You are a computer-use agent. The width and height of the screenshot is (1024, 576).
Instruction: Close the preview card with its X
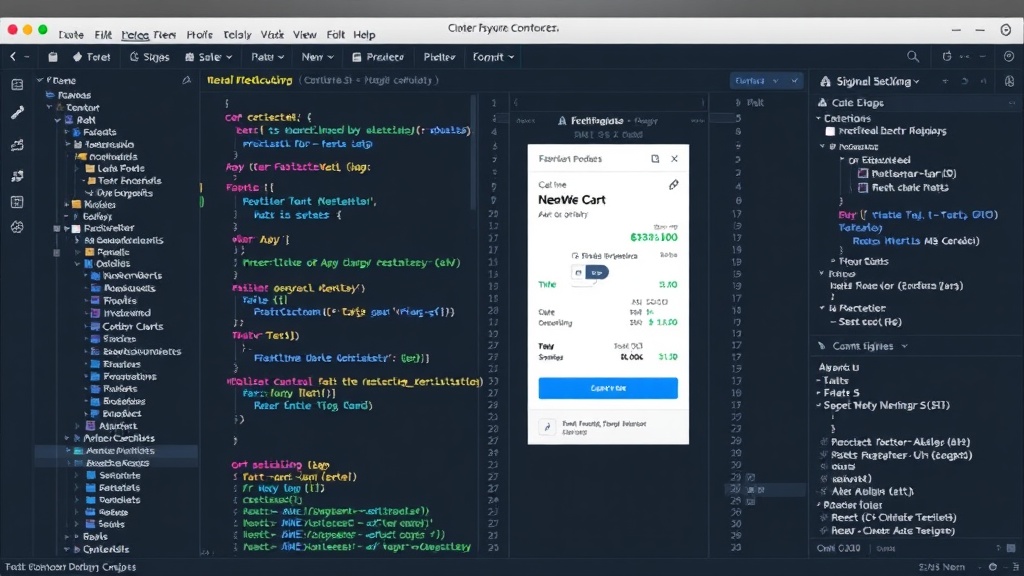(675, 159)
